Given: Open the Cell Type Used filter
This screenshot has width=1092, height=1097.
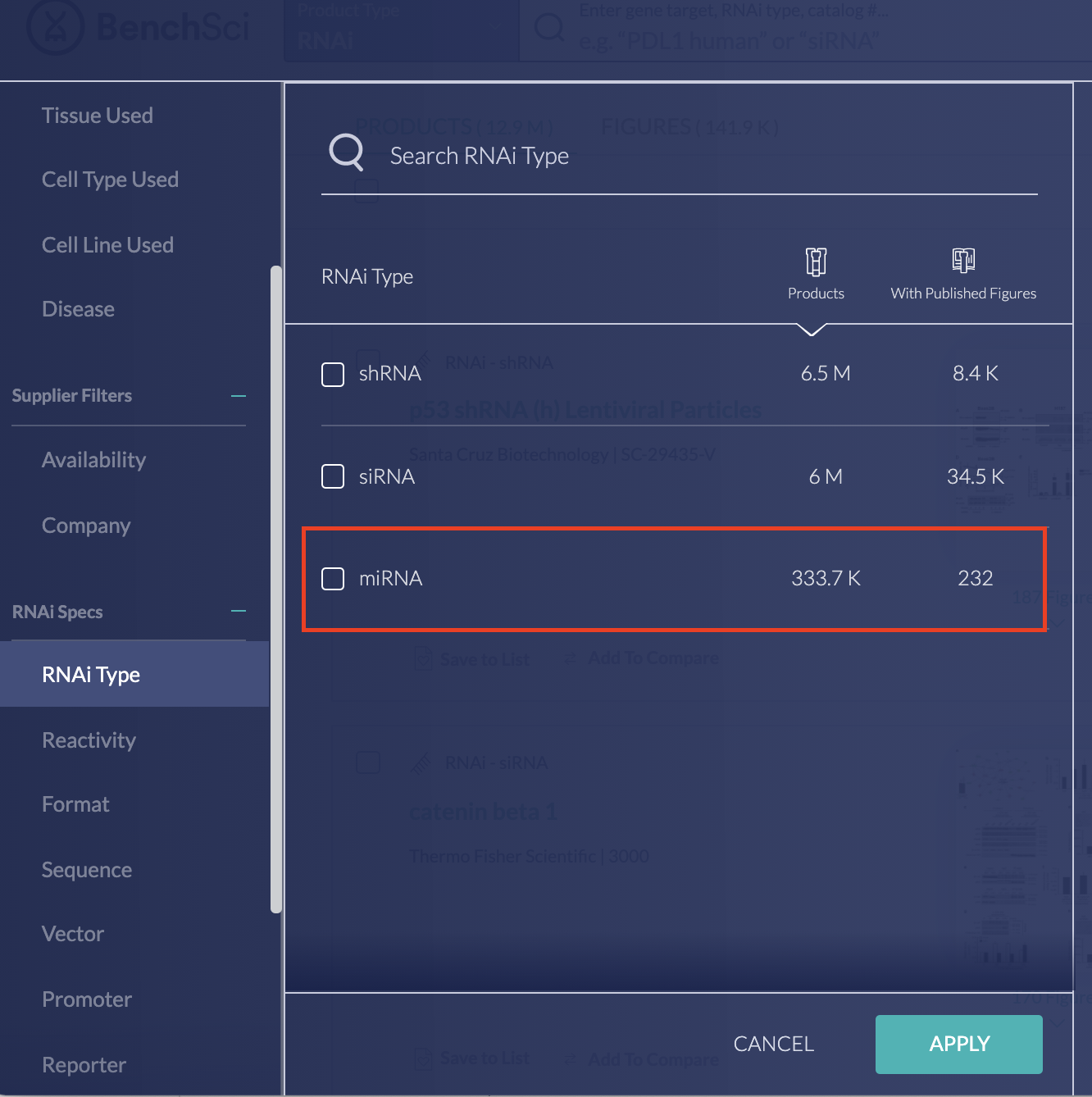Looking at the screenshot, I should (110, 180).
